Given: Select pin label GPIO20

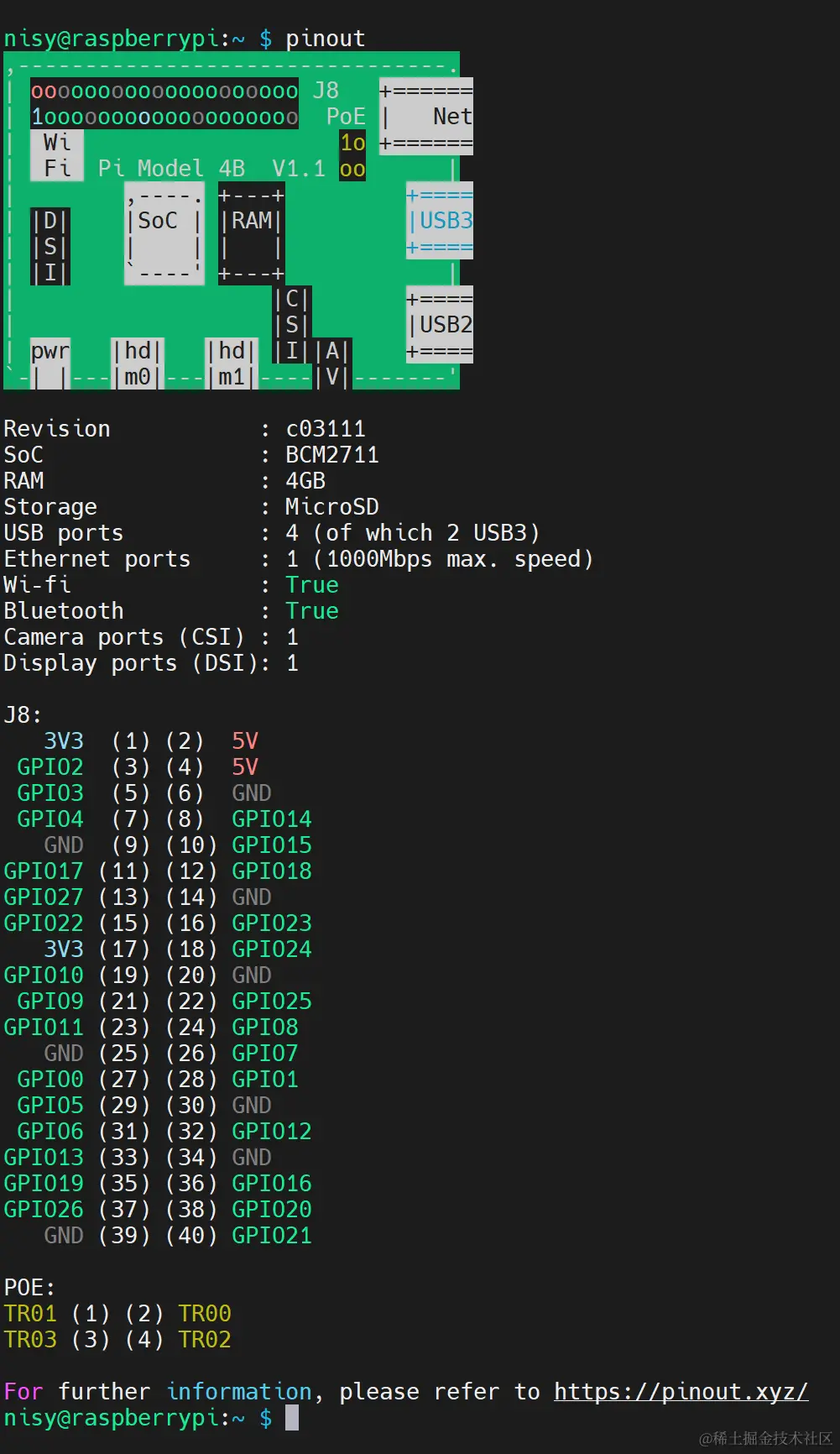Looking at the screenshot, I should (272, 1210).
